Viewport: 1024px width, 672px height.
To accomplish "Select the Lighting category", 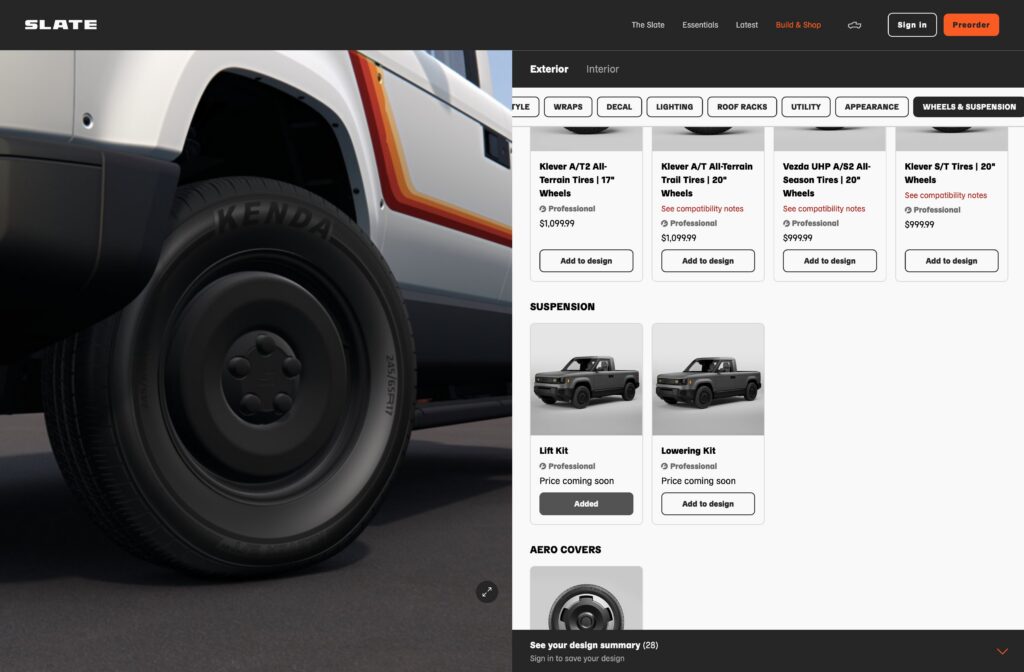I will (674, 106).
